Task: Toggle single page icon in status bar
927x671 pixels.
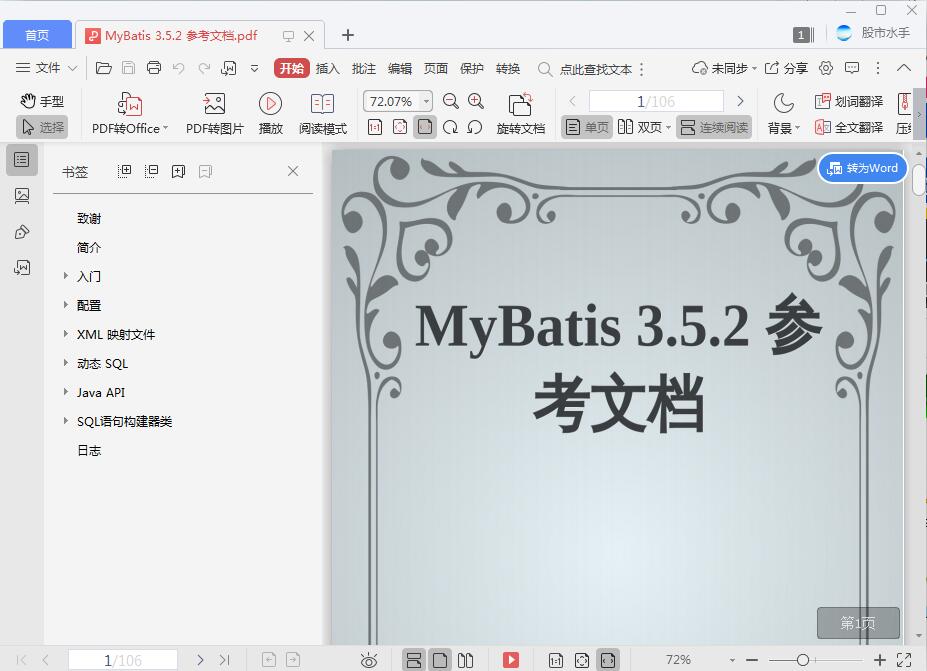Action: [440, 660]
